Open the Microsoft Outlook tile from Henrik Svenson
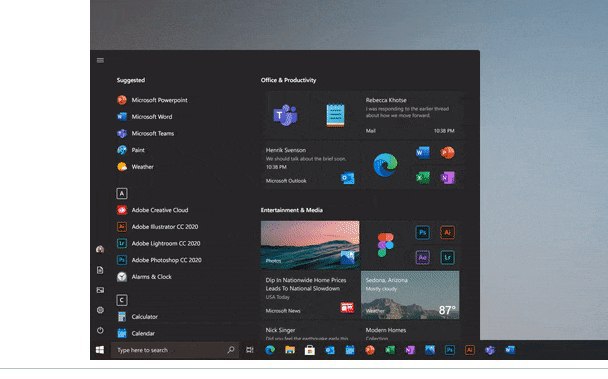This screenshot has width=608, height=379. [310, 165]
